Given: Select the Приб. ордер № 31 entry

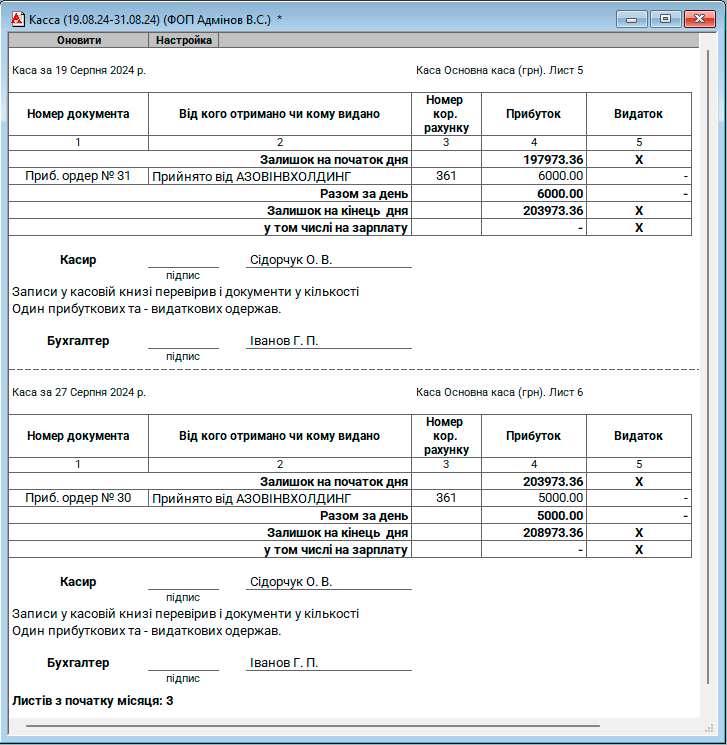Looking at the screenshot, I should 78,176.
